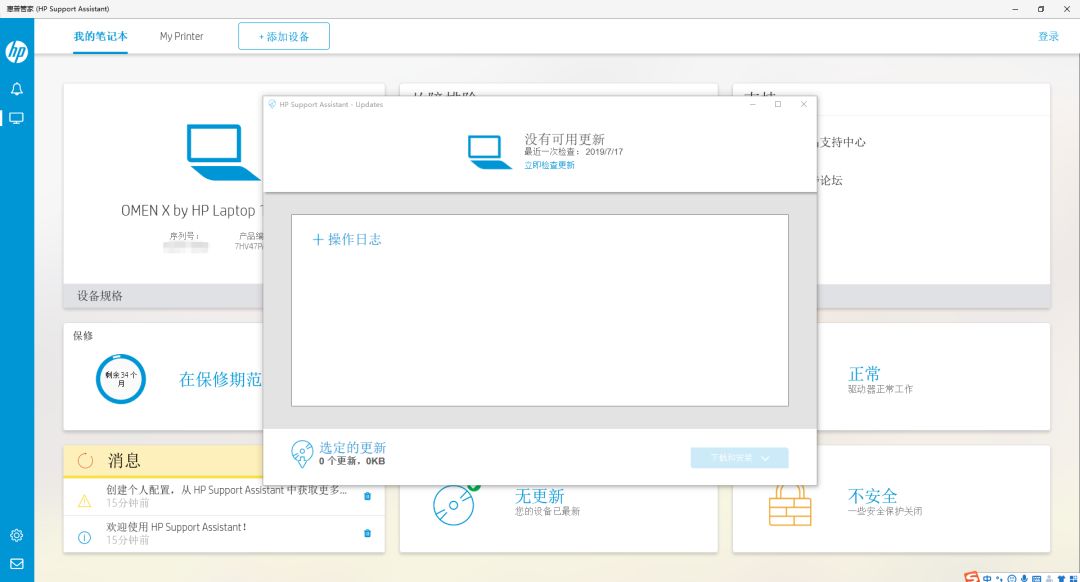Click the refresh circle icon beside 消息
This screenshot has height=582, width=1080.
point(85,461)
